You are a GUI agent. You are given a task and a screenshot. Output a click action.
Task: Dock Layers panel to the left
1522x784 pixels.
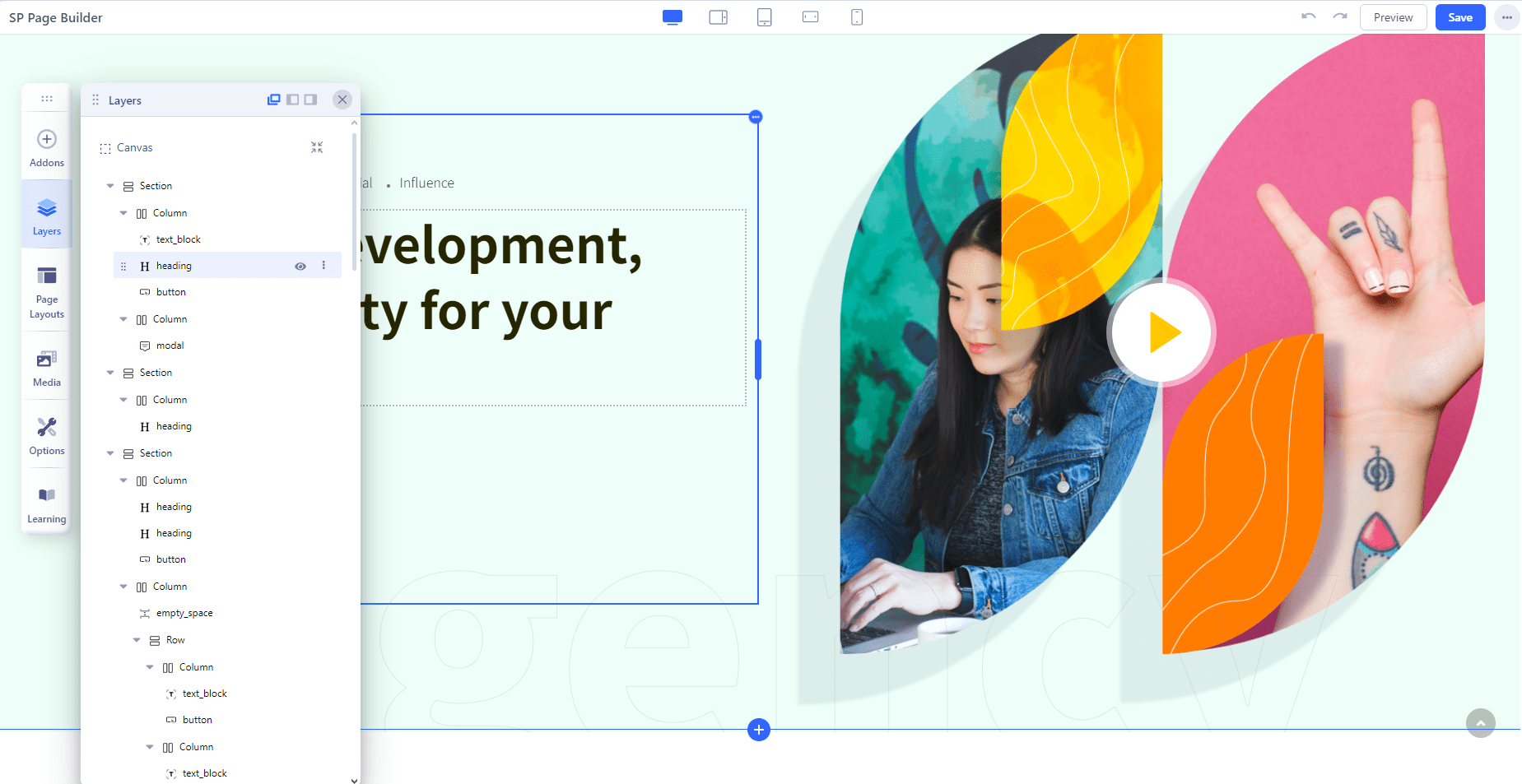click(292, 100)
